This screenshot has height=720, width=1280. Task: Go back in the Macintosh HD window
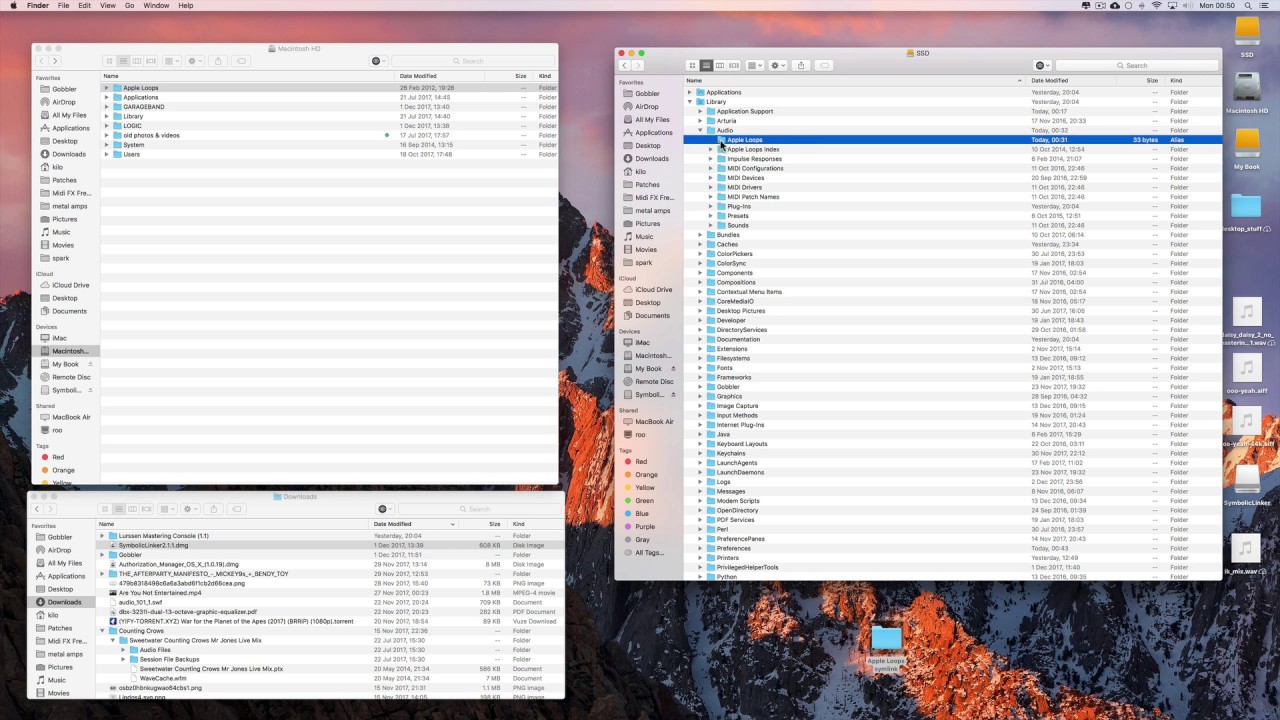pyautogui.click(x=42, y=61)
